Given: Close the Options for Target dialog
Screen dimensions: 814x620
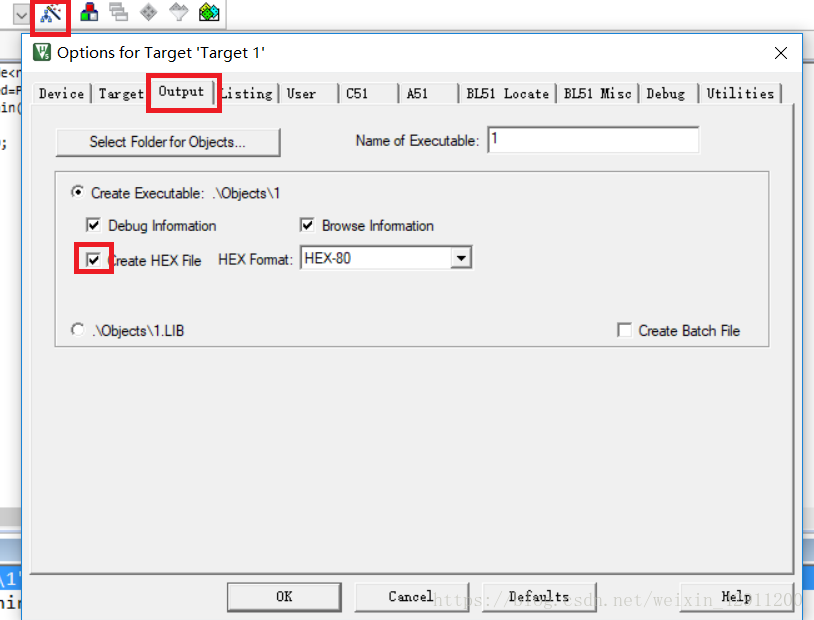Looking at the screenshot, I should coord(780,53).
